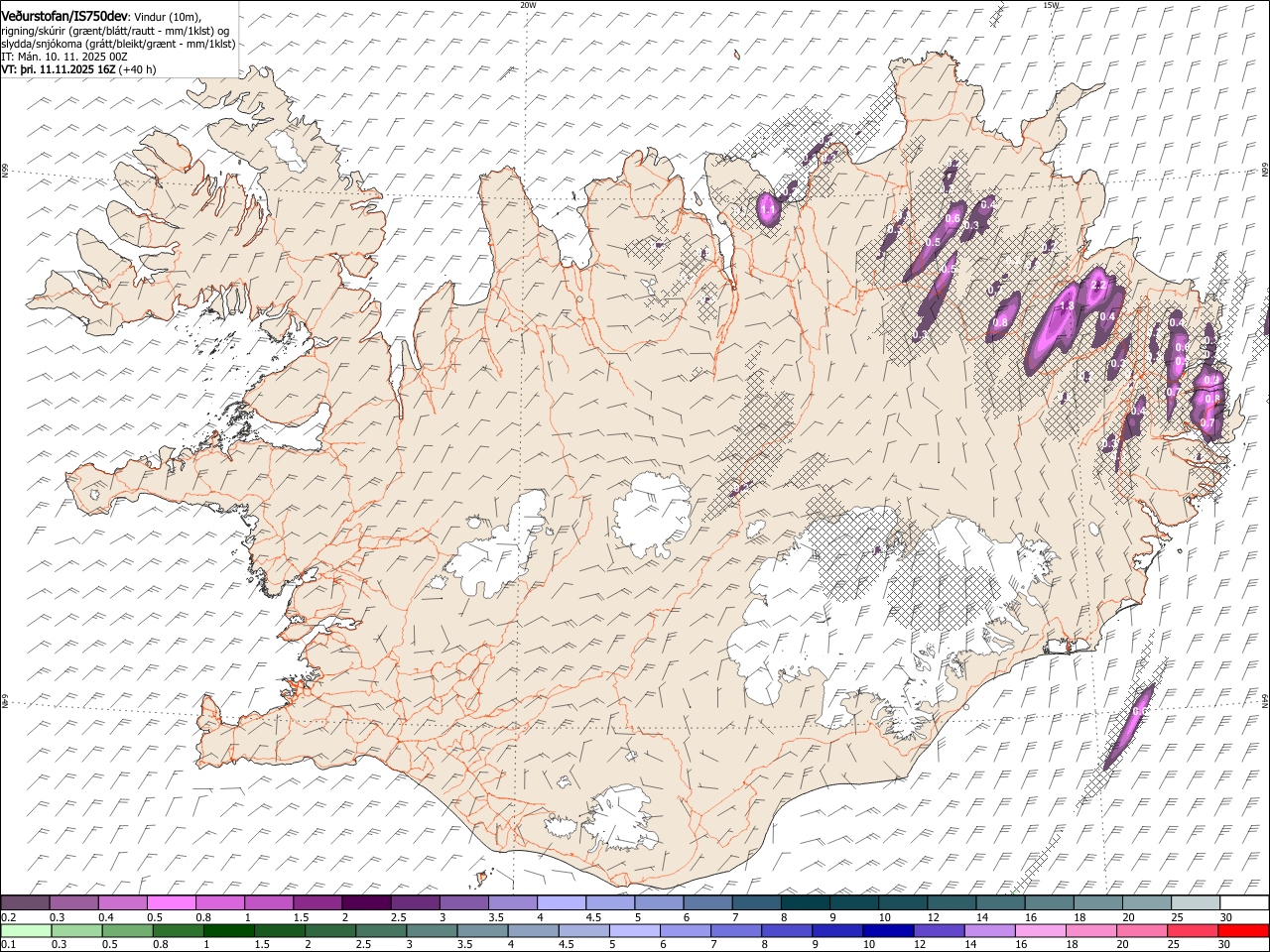Screen dimensions: 1270x952
Task: Select lower legend swatch between 10 and 12
Action: (888, 930)
